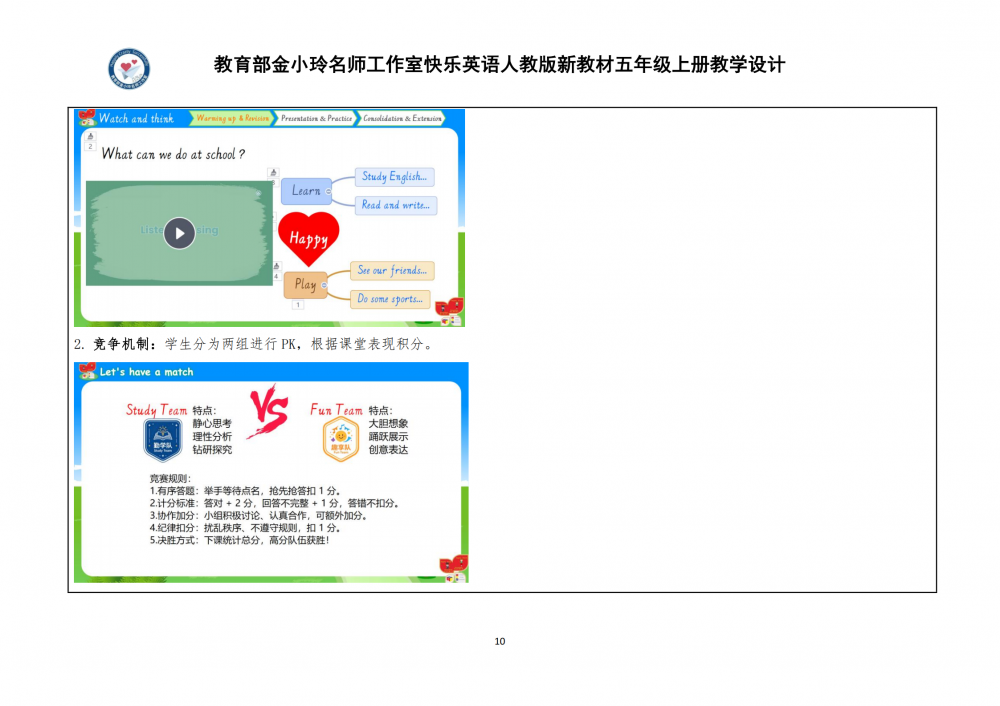Click the red VS graphic

click(x=268, y=412)
